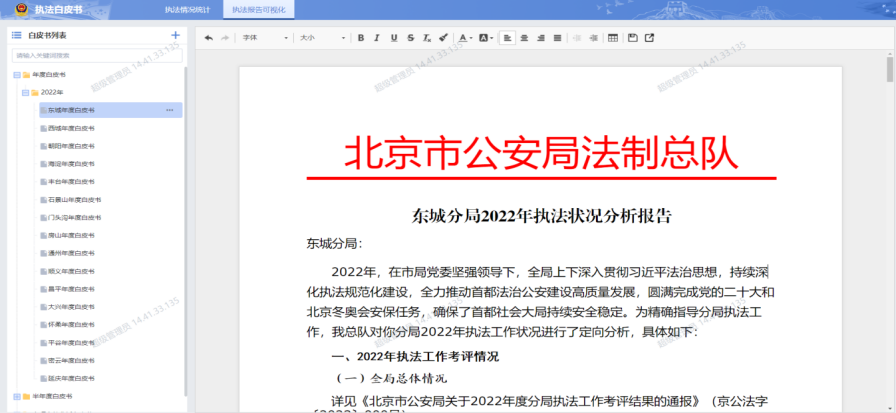896x413 pixels.
Task: Toggle bold formatting
Action: coord(360,38)
